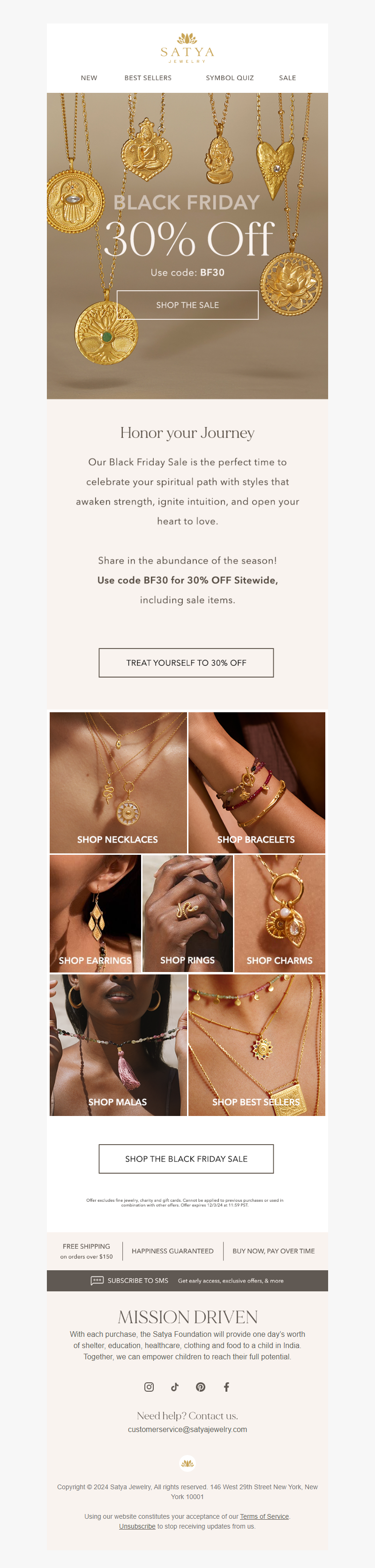Open the SHOP MALAS image tile
This screenshot has height=1568, width=375.
click(118, 1045)
